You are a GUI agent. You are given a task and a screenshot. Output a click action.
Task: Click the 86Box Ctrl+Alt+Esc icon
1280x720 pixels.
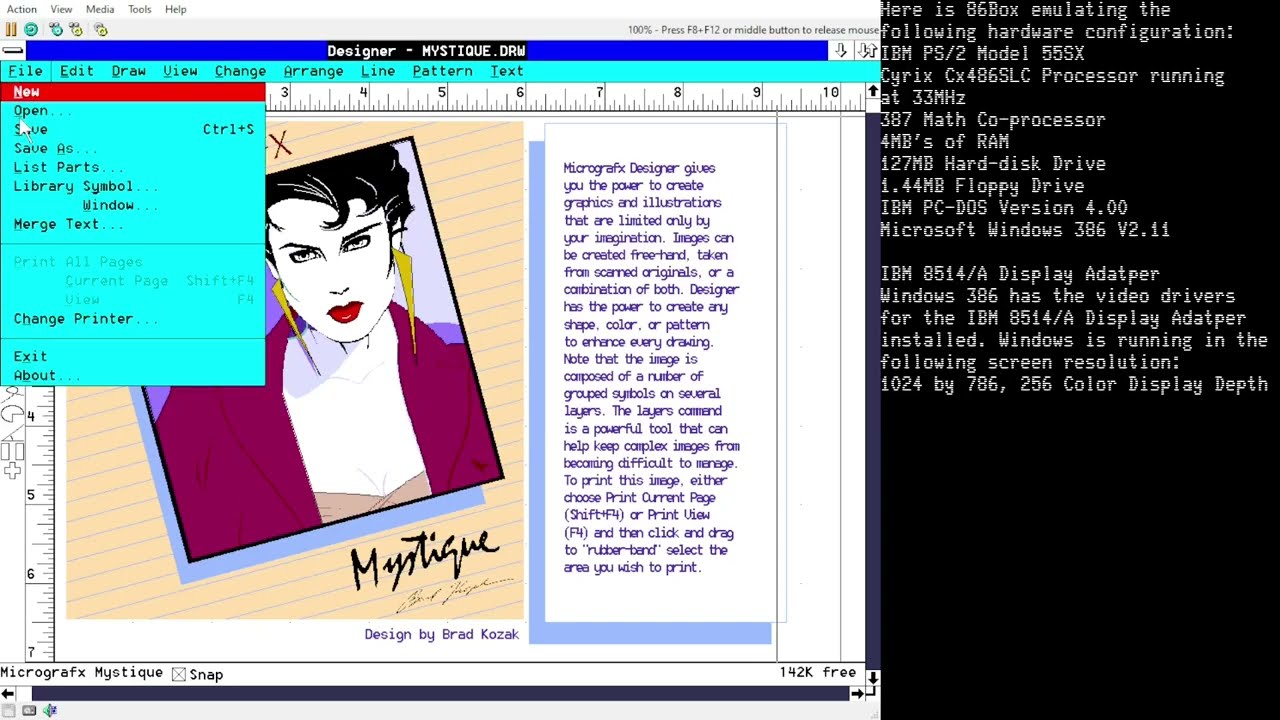pyautogui.click(x=75, y=30)
